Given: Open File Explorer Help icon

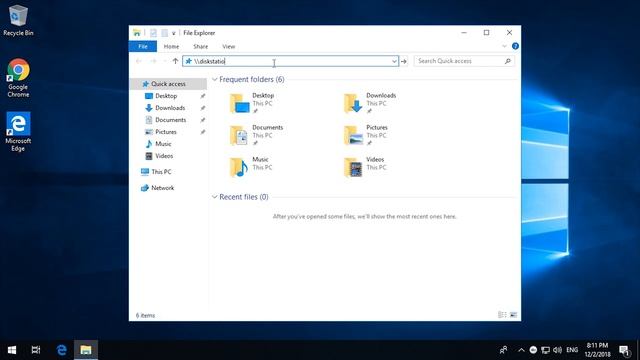Looking at the screenshot, I should (515, 46).
